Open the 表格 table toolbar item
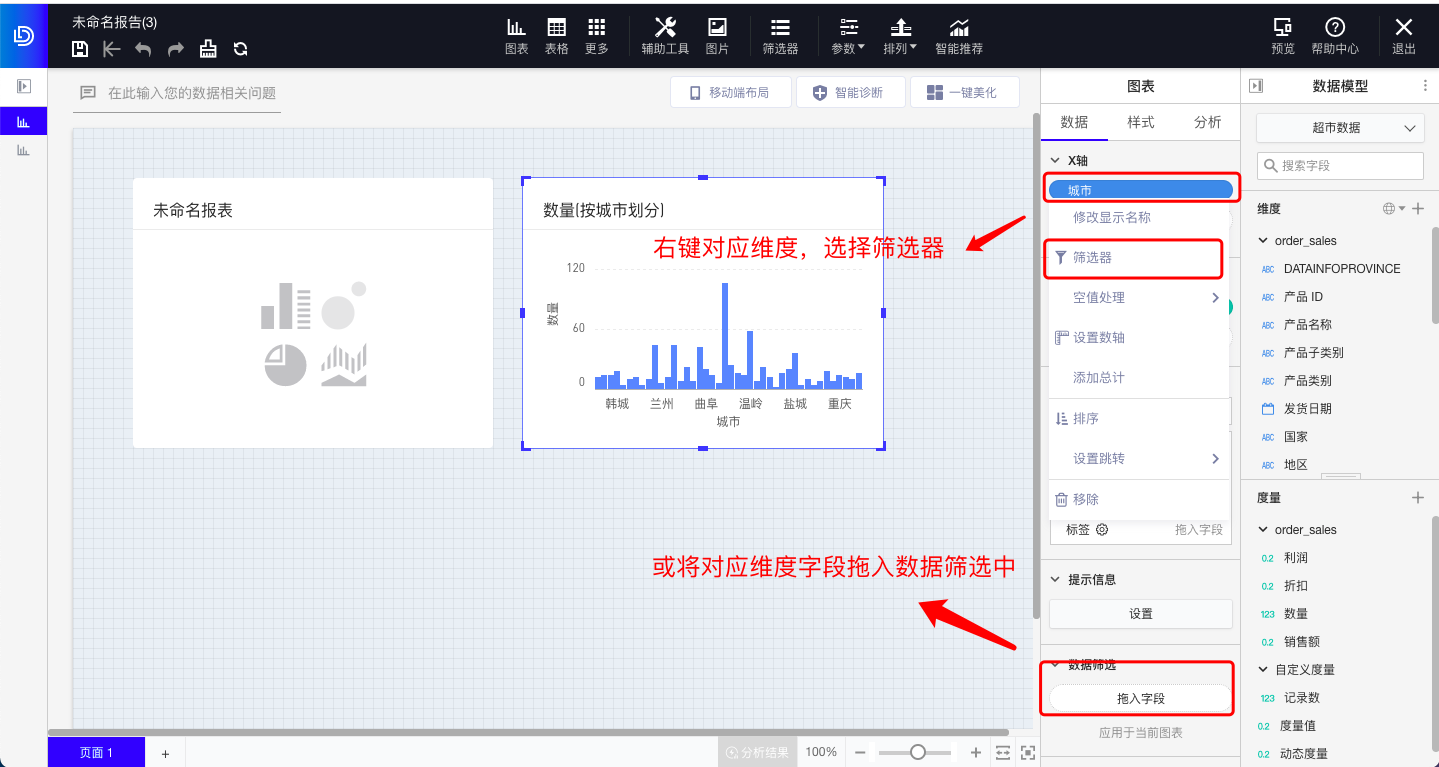Viewport: 1439px width, 767px height. tap(556, 36)
